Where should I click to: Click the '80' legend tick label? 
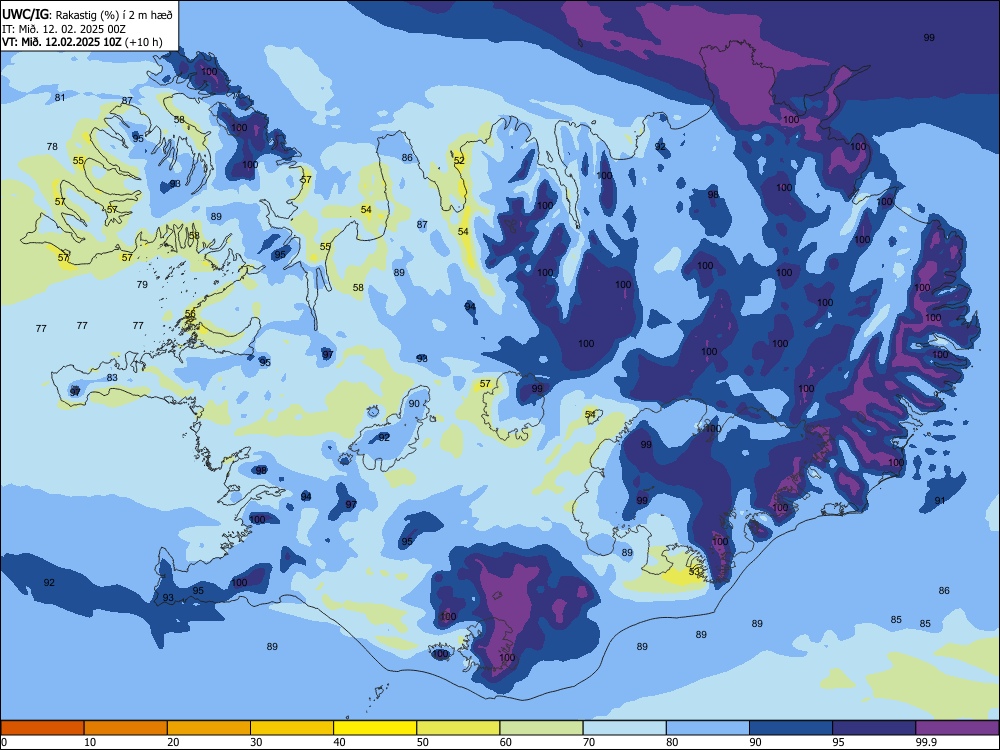672,742
